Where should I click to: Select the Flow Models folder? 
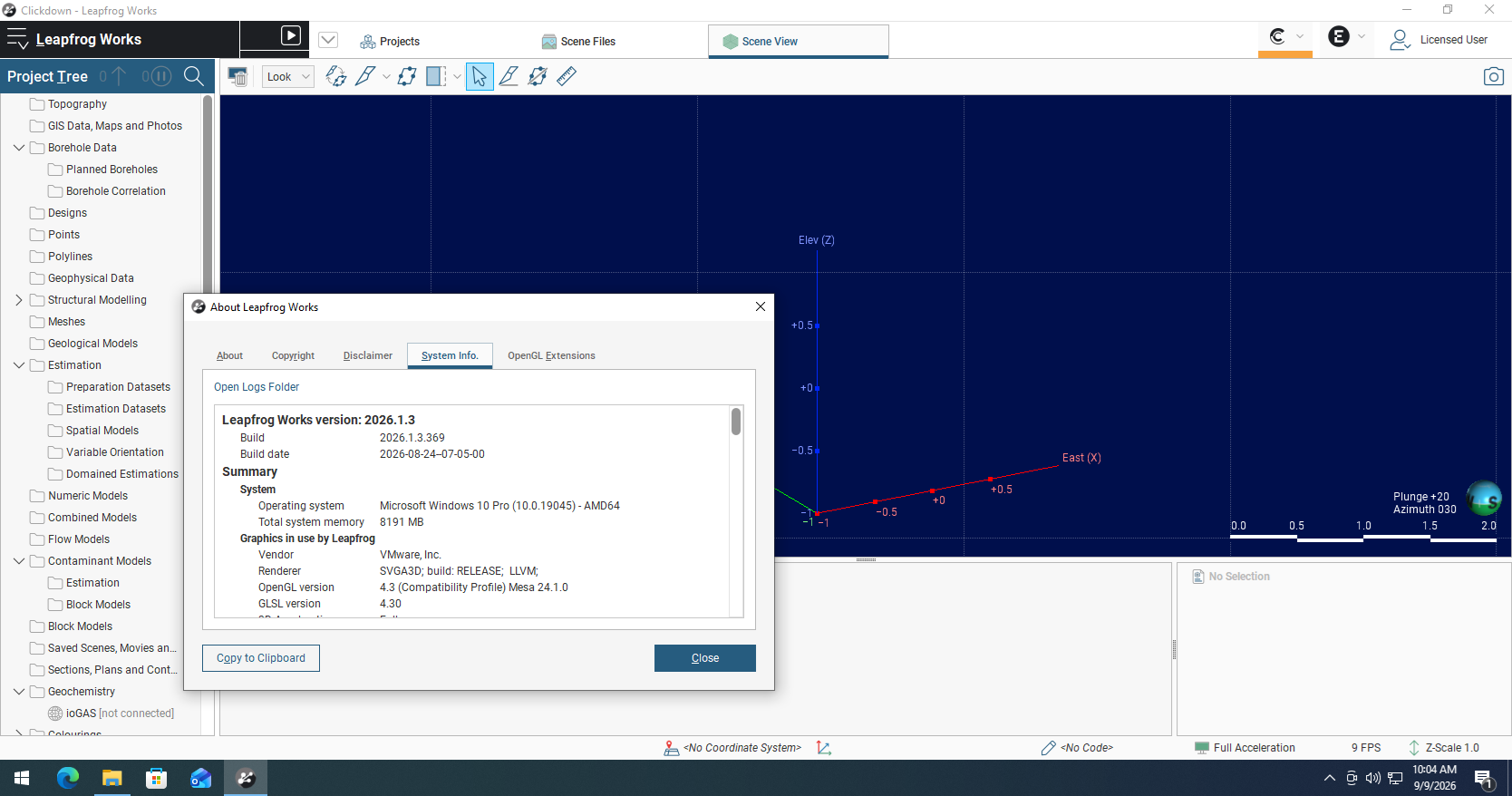click(79, 539)
